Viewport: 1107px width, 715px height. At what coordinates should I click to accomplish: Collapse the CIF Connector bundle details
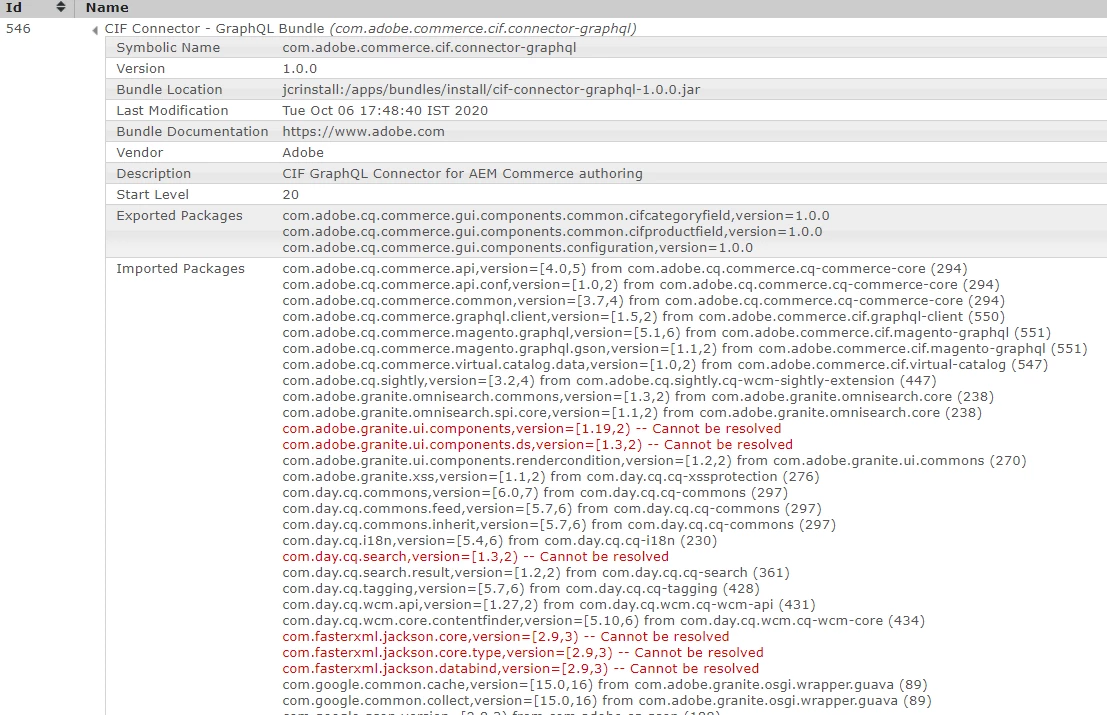[95, 30]
